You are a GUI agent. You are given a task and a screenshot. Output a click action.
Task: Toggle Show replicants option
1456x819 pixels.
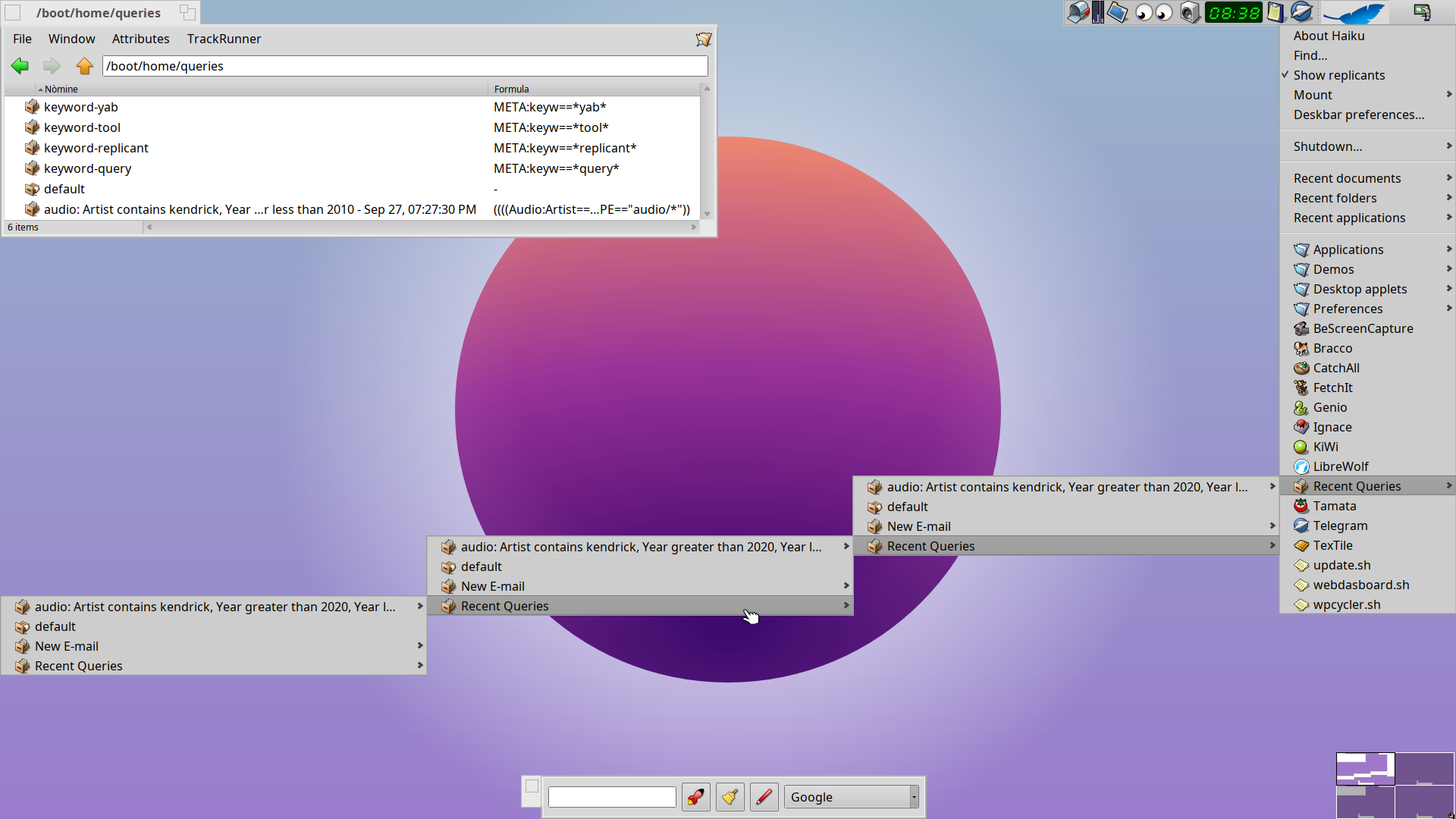tap(1338, 75)
